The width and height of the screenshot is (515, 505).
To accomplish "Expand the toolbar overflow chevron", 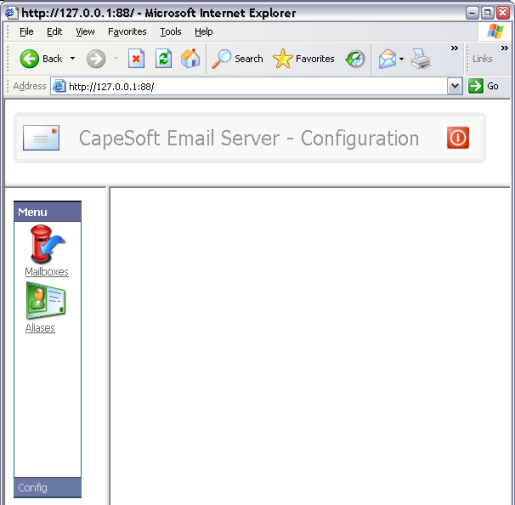I will (454, 48).
